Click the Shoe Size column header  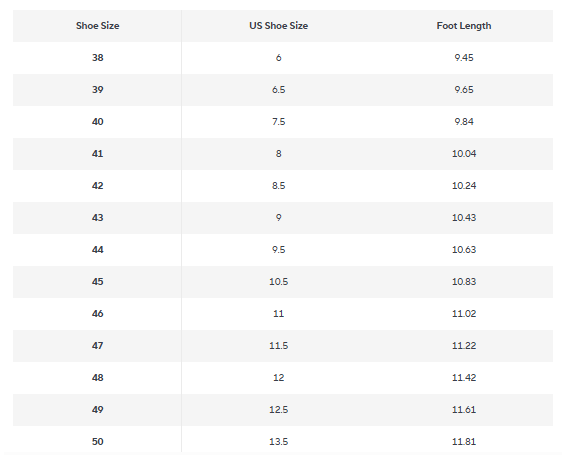tap(97, 26)
